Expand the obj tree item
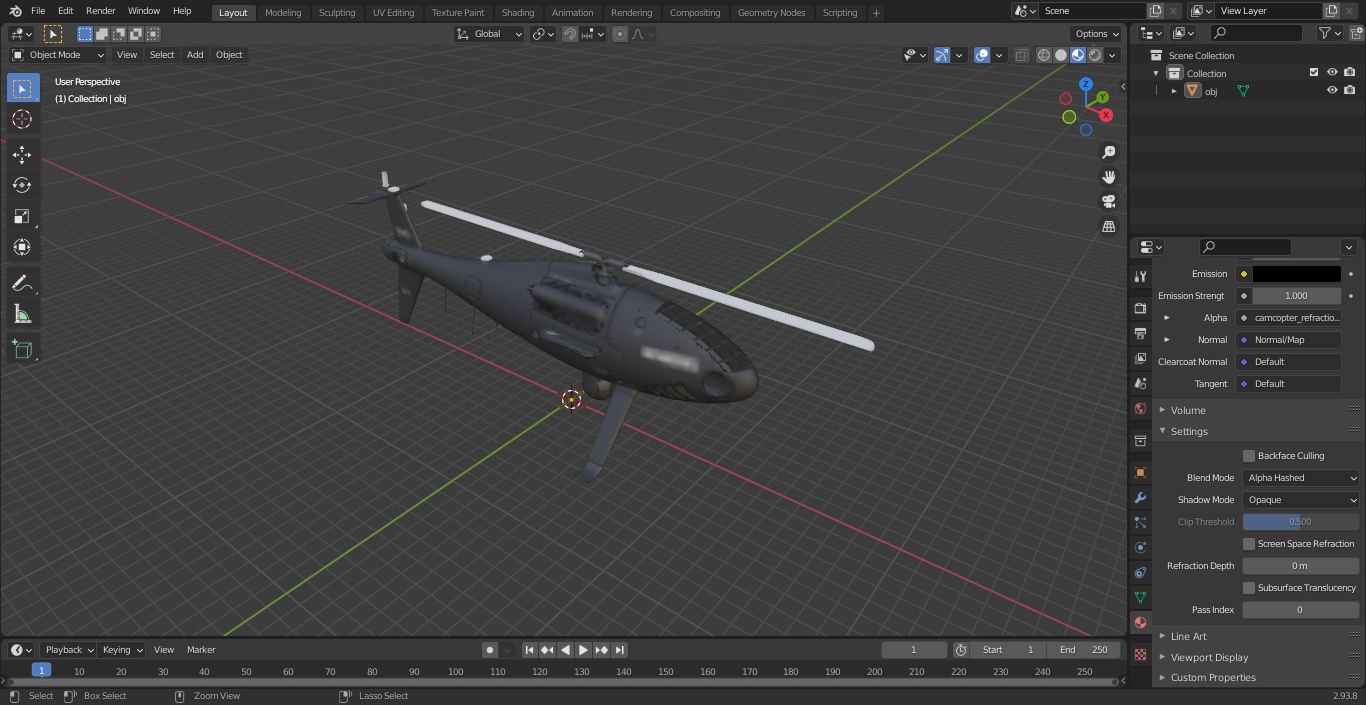Screen dimensions: 1366x705 pos(1174,91)
